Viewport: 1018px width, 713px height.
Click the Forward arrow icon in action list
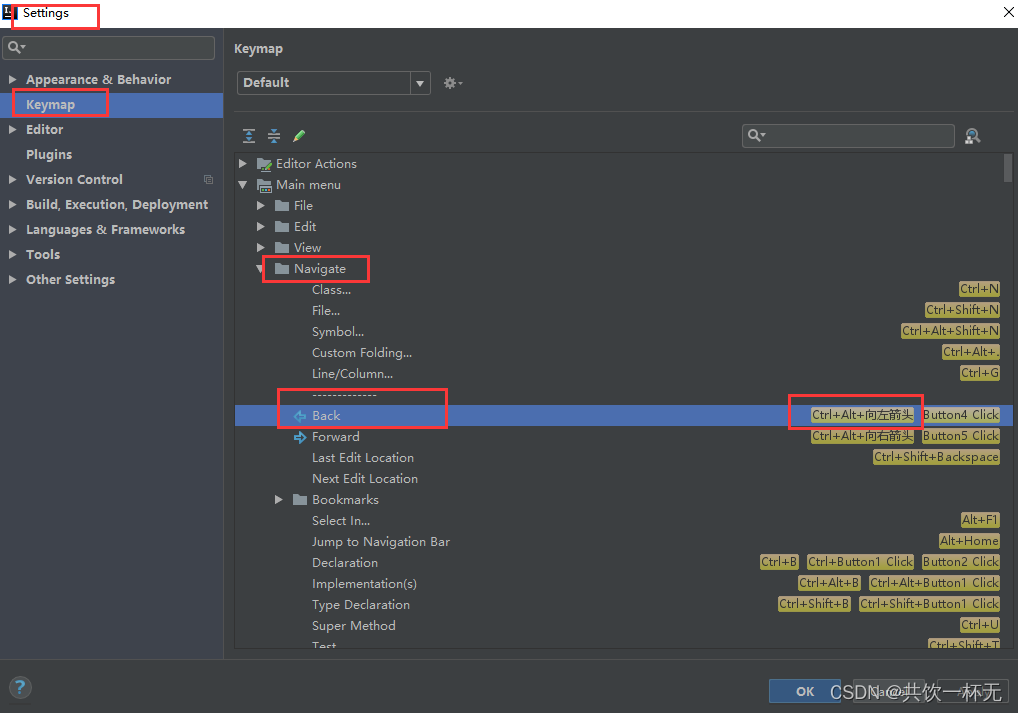[x=300, y=437]
